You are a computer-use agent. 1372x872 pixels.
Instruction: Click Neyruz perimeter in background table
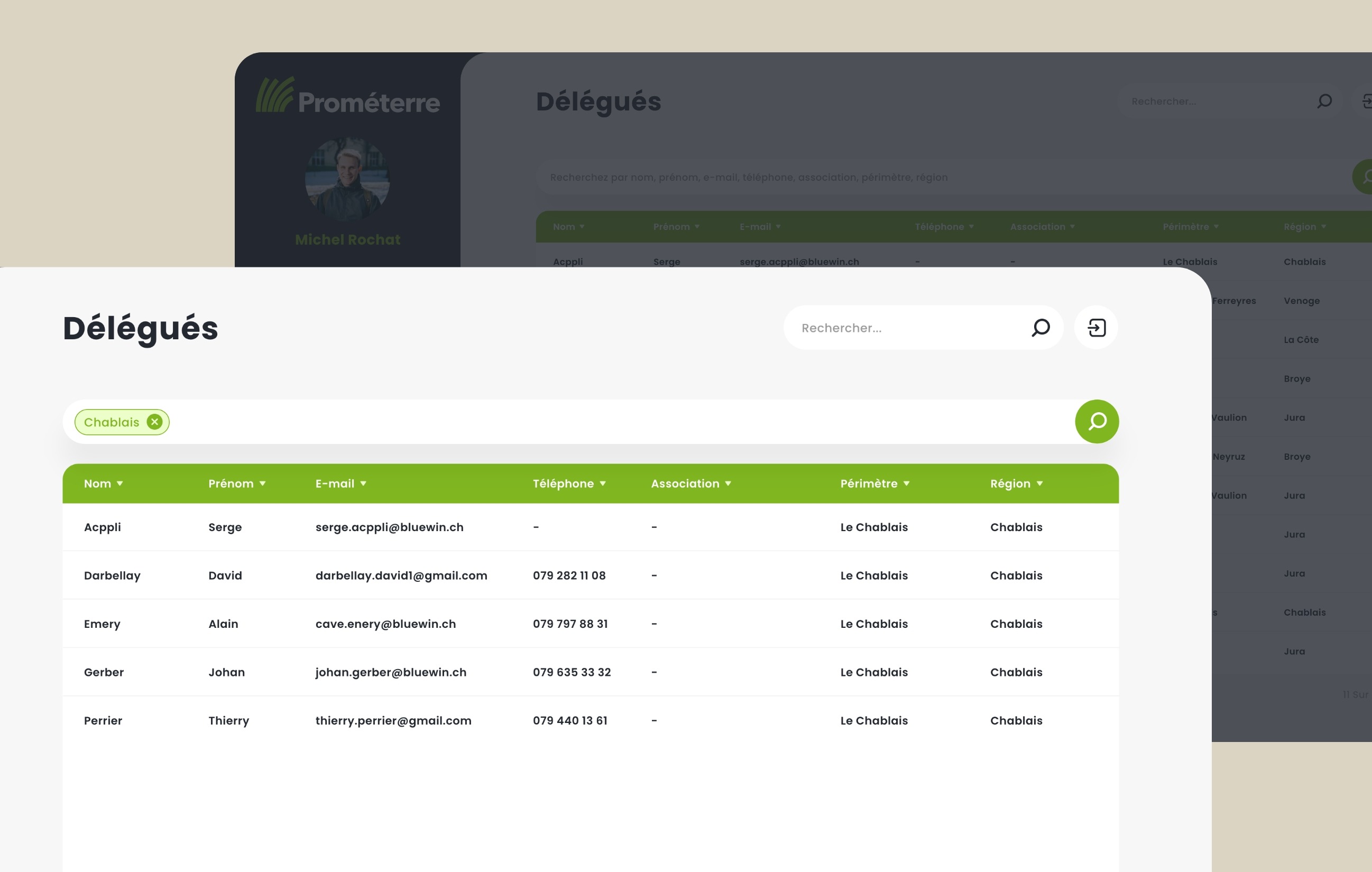[x=1229, y=457]
